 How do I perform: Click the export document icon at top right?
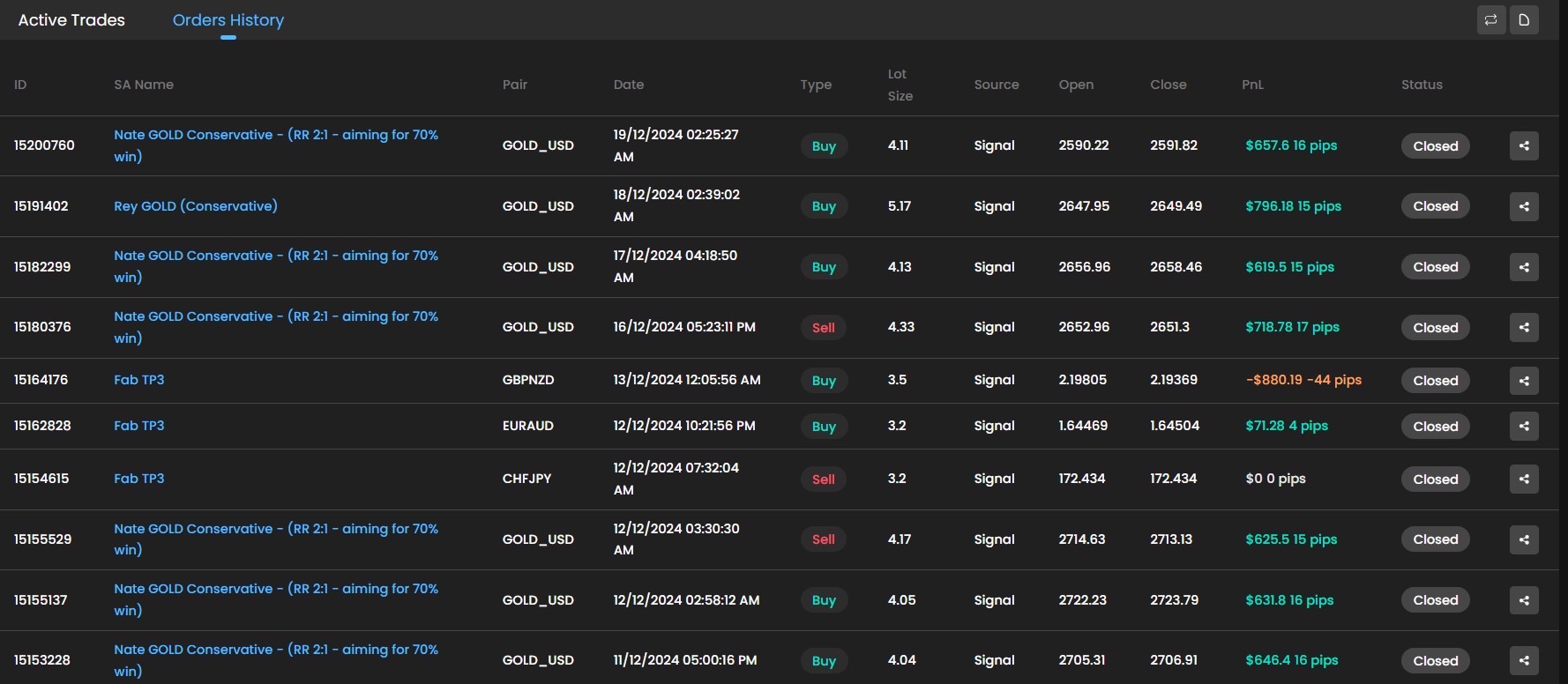point(1524,19)
